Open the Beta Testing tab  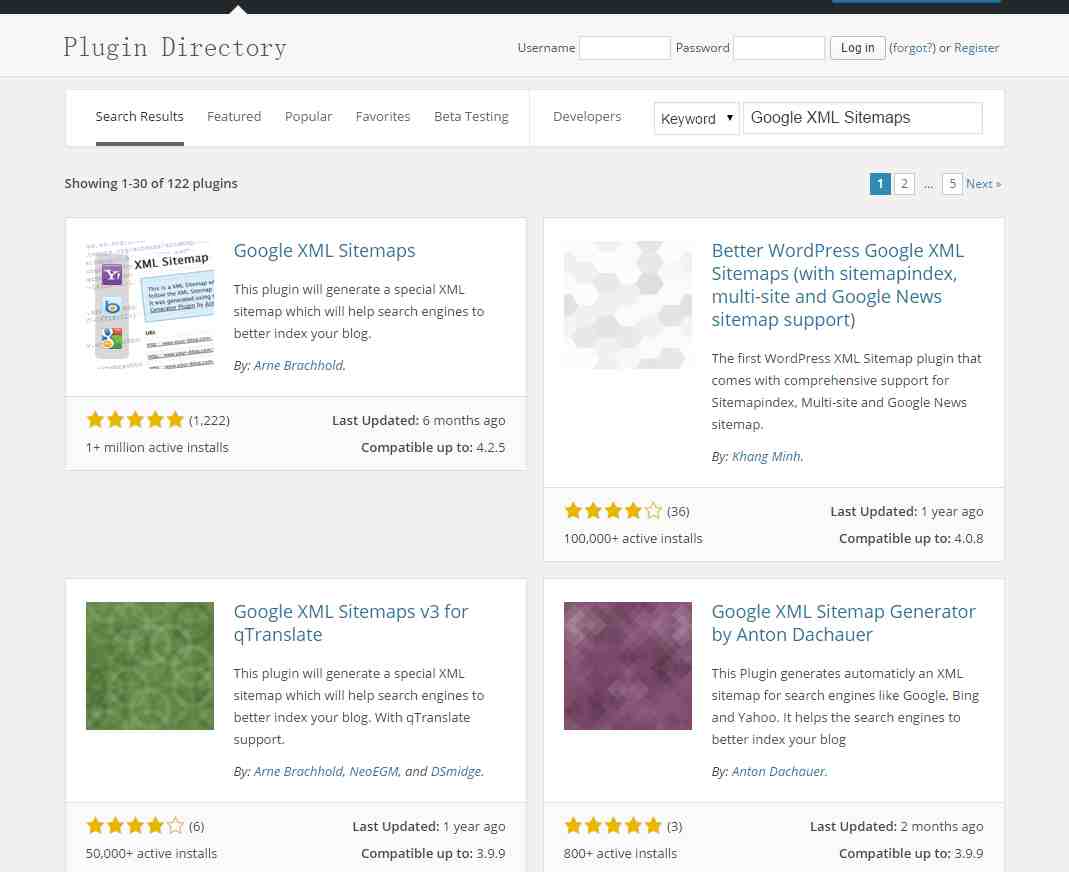click(471, 117)
